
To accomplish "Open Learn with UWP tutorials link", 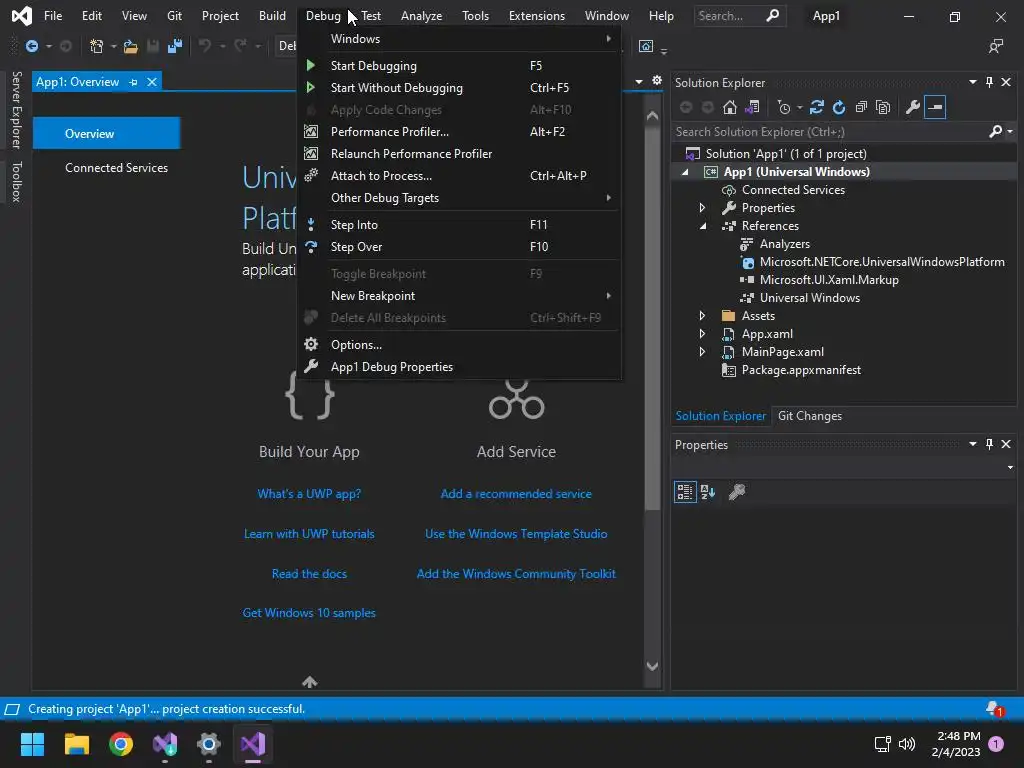I will click(309, 534).
